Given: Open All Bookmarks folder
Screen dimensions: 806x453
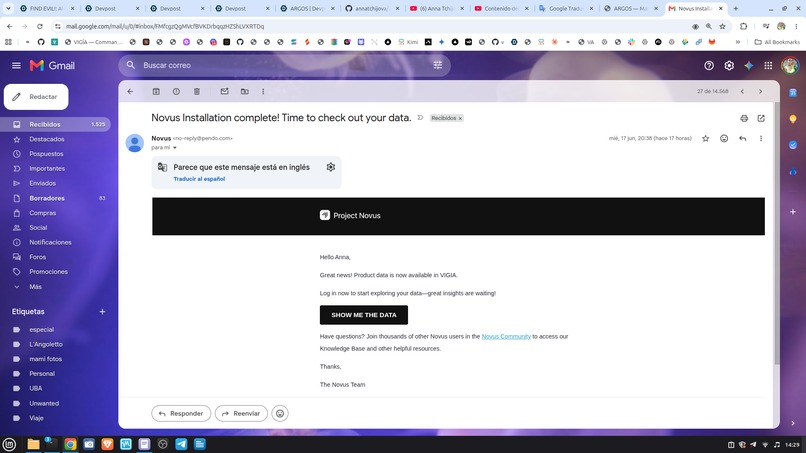Looking at the screenshot, I should click(777, 42).
